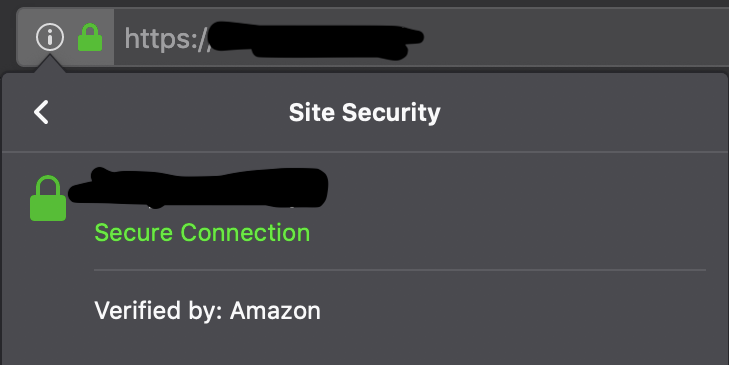Go back using the left chevron arrow
Screen dimensions: 729x365
(x=41, y=112)
